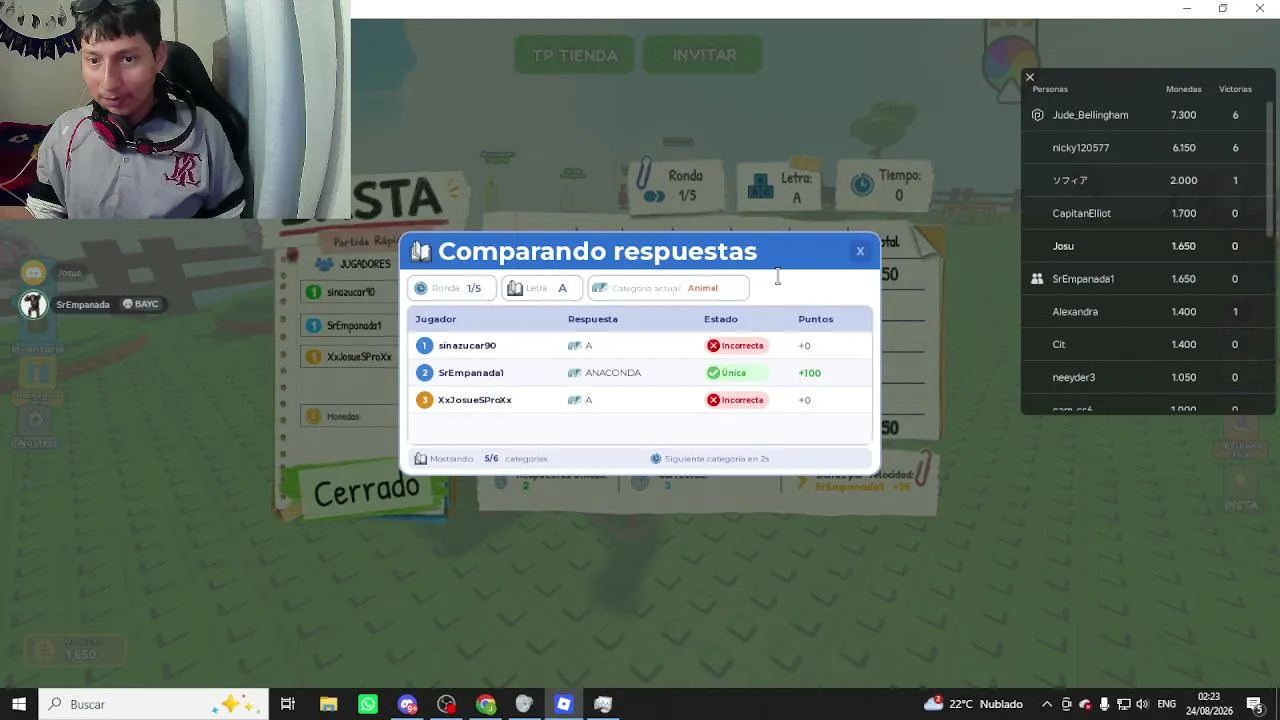Click the Monedas column header
Viewport: 1280px width, 720px height.
coord(1183,89)
